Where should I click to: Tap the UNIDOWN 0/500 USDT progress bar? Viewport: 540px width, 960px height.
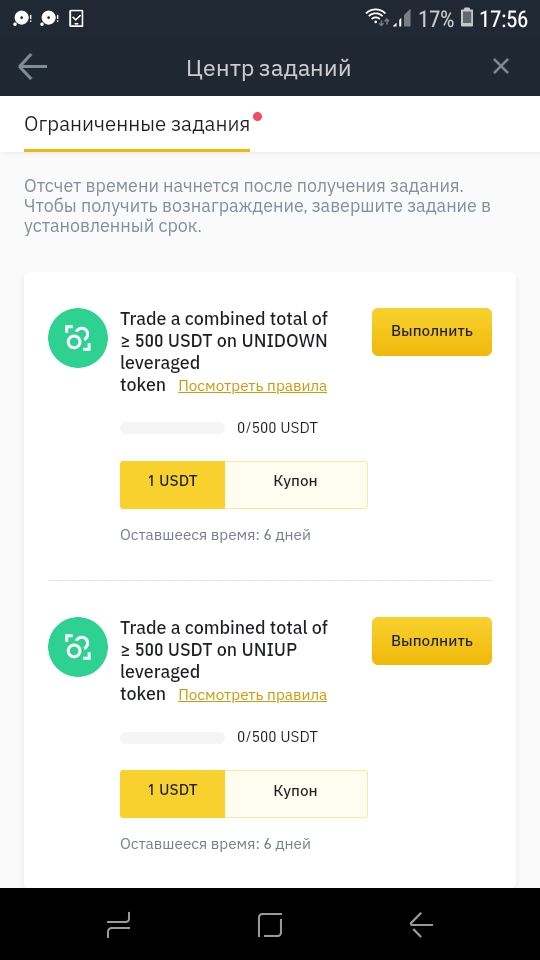pos(173,428)
